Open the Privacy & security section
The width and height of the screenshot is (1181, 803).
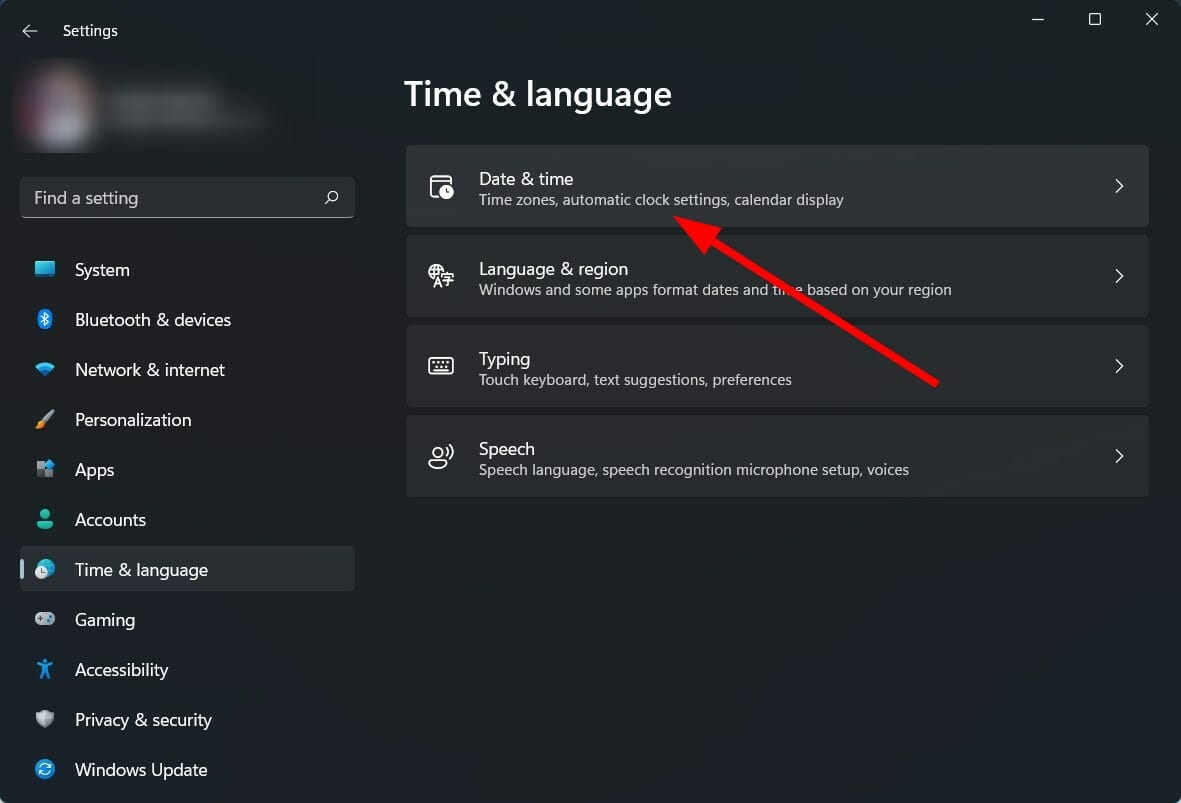pos(143,720)
